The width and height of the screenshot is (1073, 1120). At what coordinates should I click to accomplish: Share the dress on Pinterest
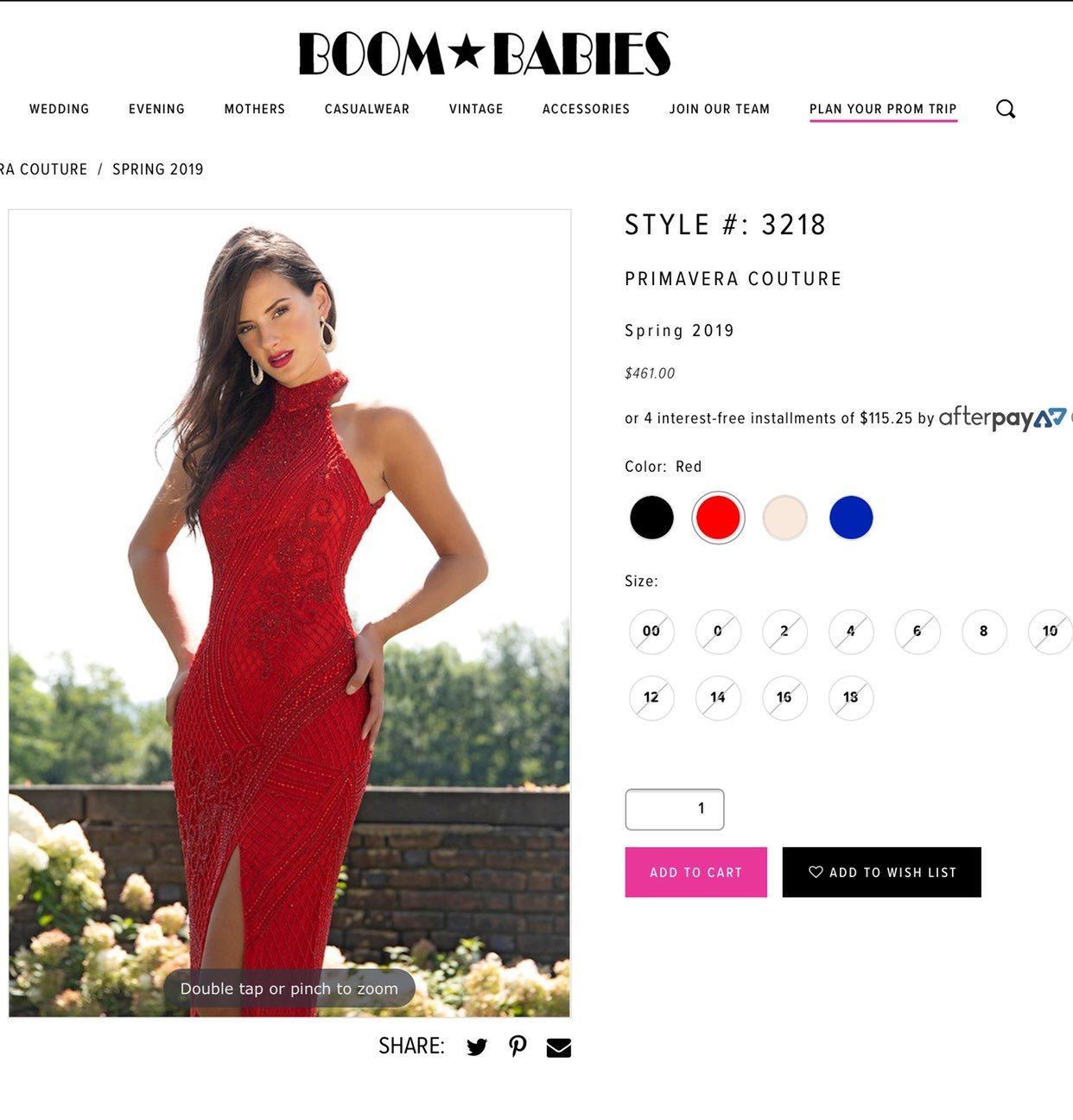coord(517,1047)
